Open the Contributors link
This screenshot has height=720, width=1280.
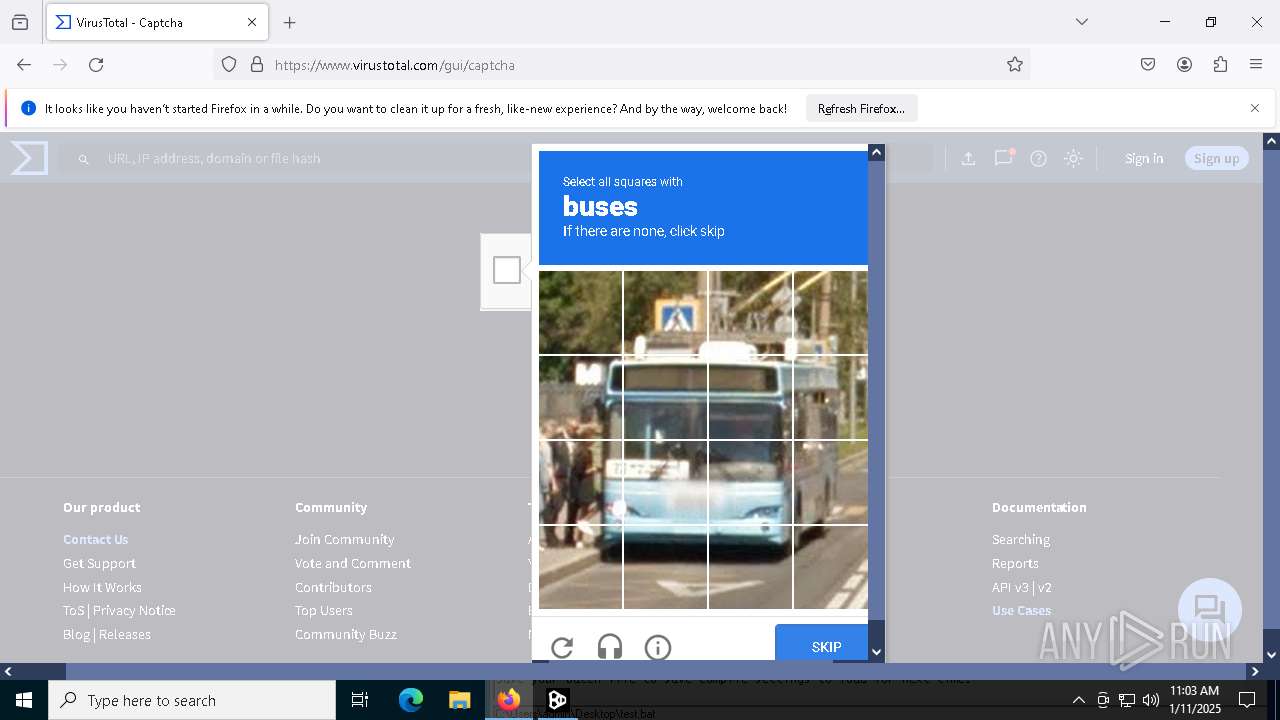coord(333,587)
